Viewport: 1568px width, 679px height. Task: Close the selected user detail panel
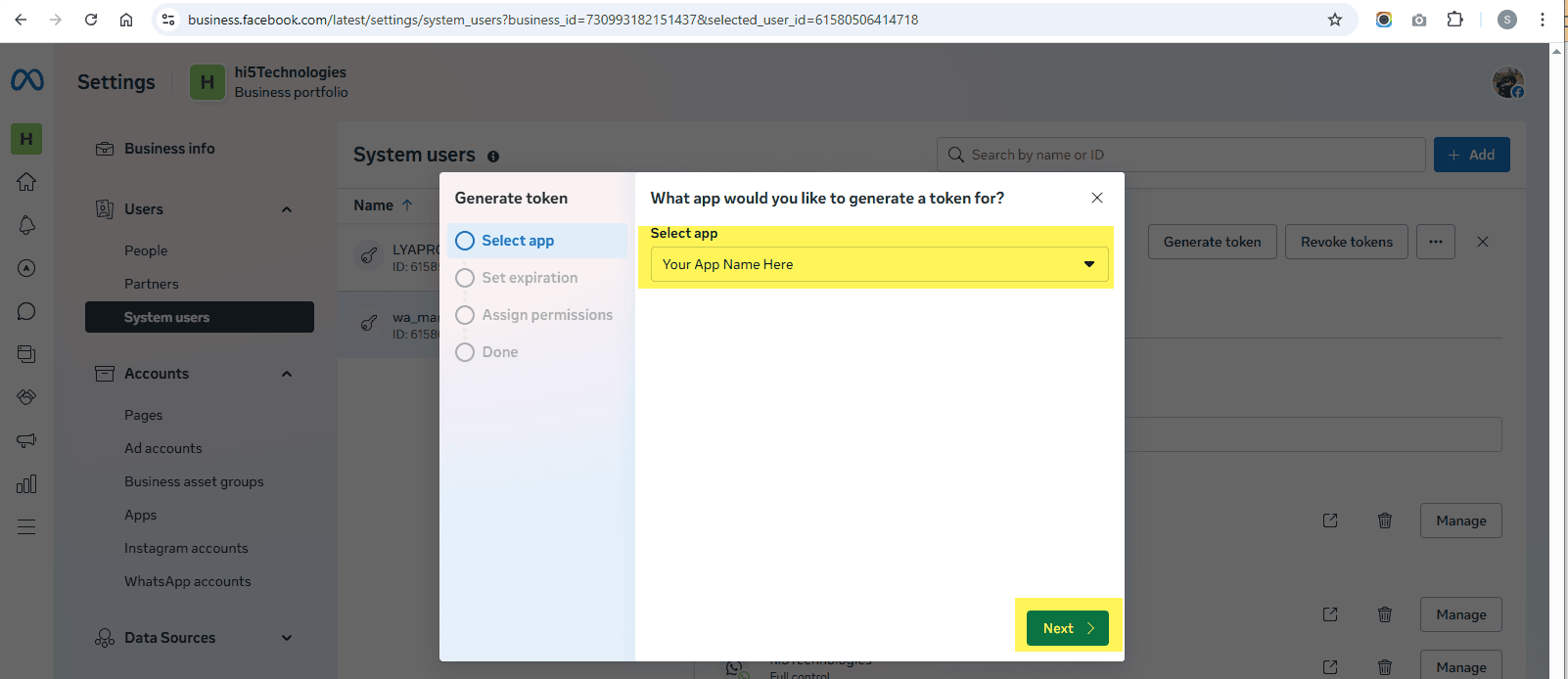coord(1483,242)
